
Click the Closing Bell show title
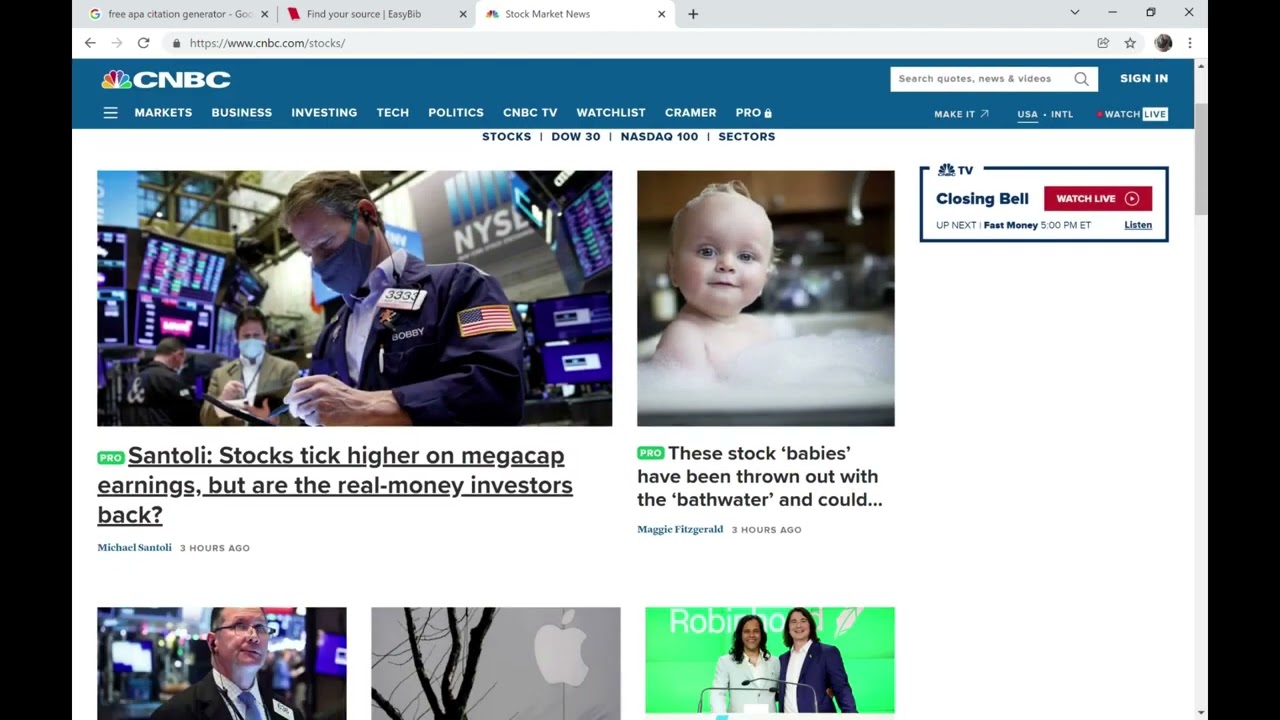tap(982, 199)
